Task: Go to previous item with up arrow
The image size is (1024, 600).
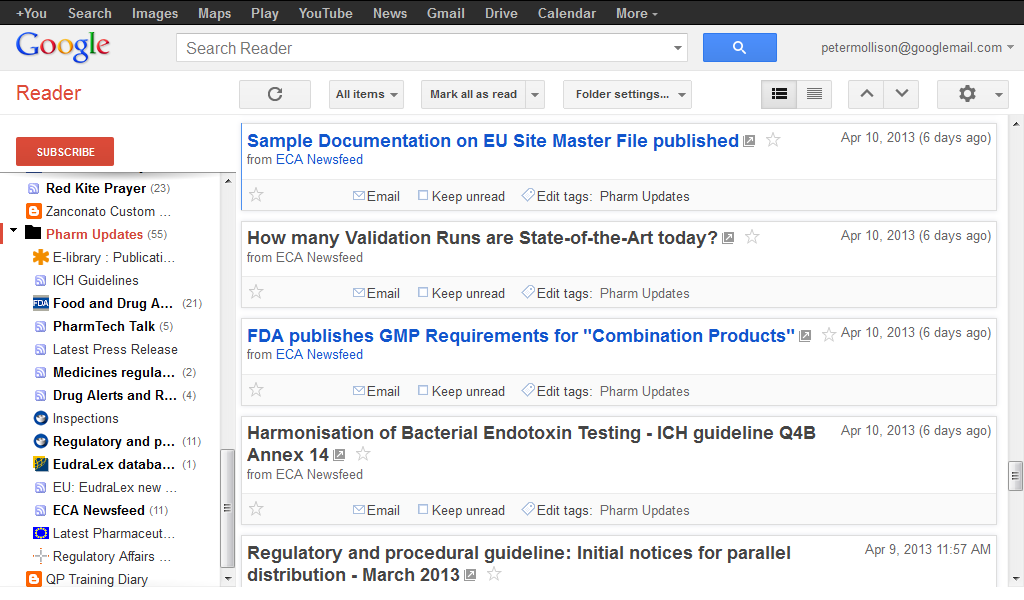Action: point(866,94)
